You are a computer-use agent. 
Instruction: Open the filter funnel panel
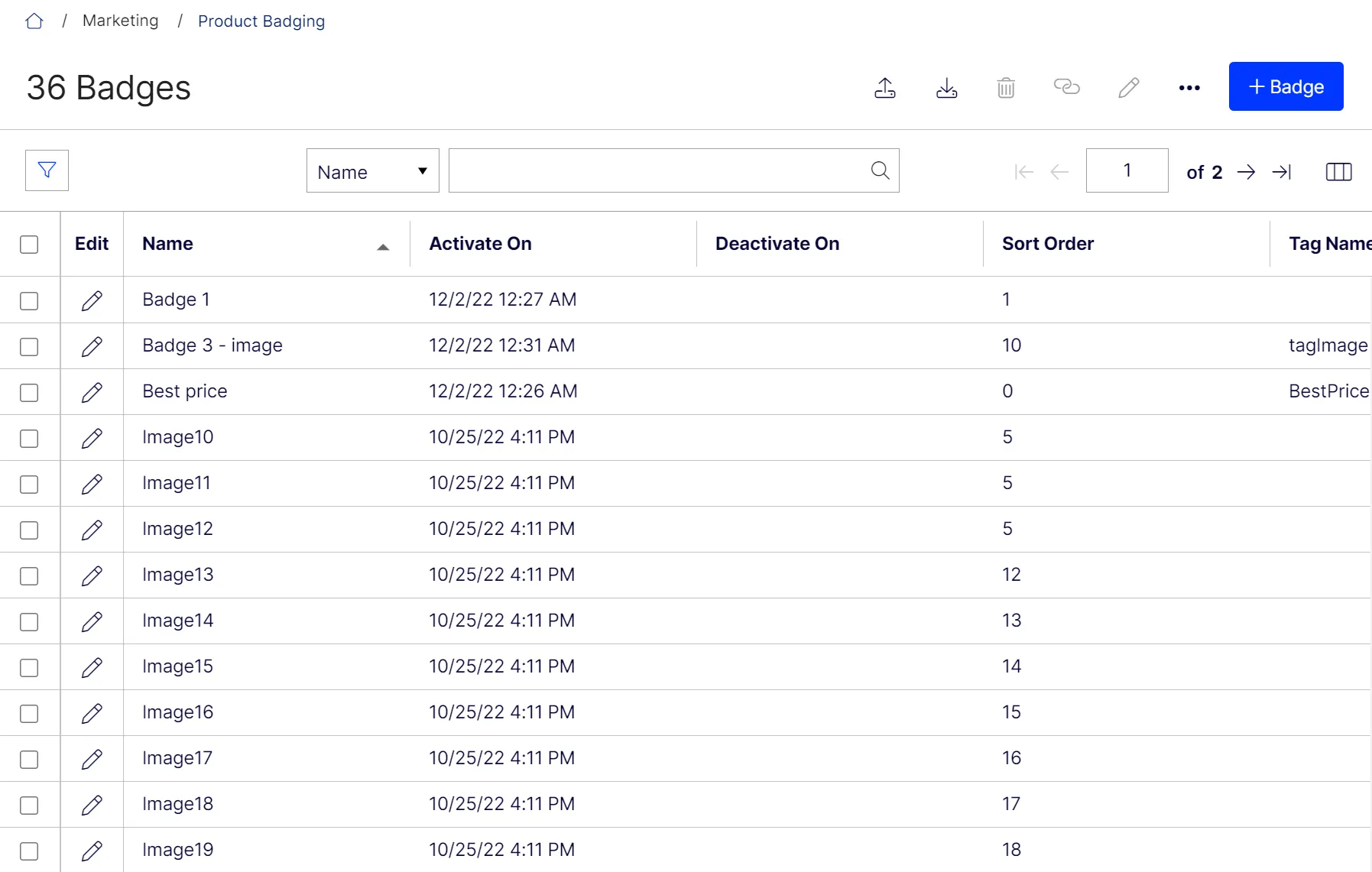[x=47, y=170]
